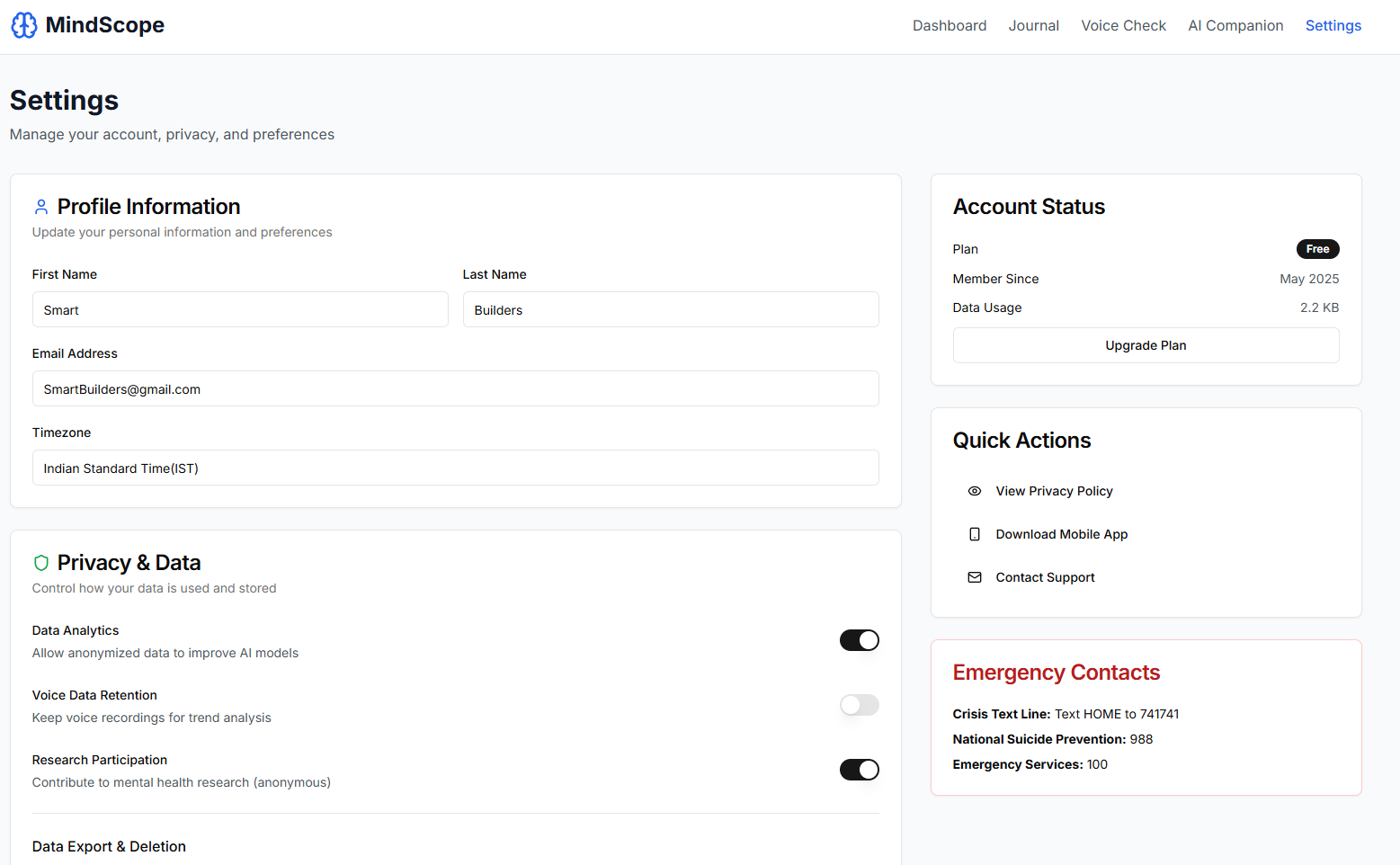Click the '2.2 KB' data usage value
Screen dimensions: 1400x865
click(x=1320, y=308)
